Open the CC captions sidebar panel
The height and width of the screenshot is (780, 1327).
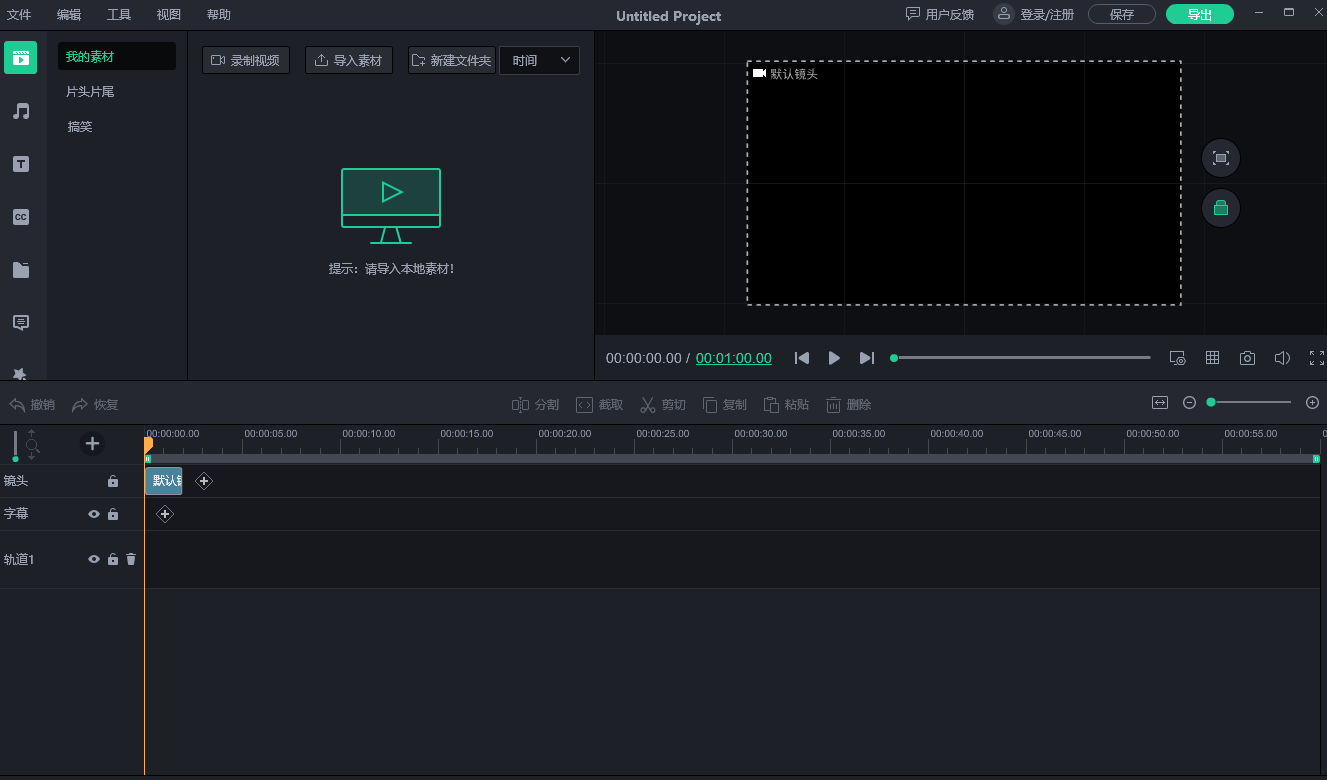coord(20,217)
